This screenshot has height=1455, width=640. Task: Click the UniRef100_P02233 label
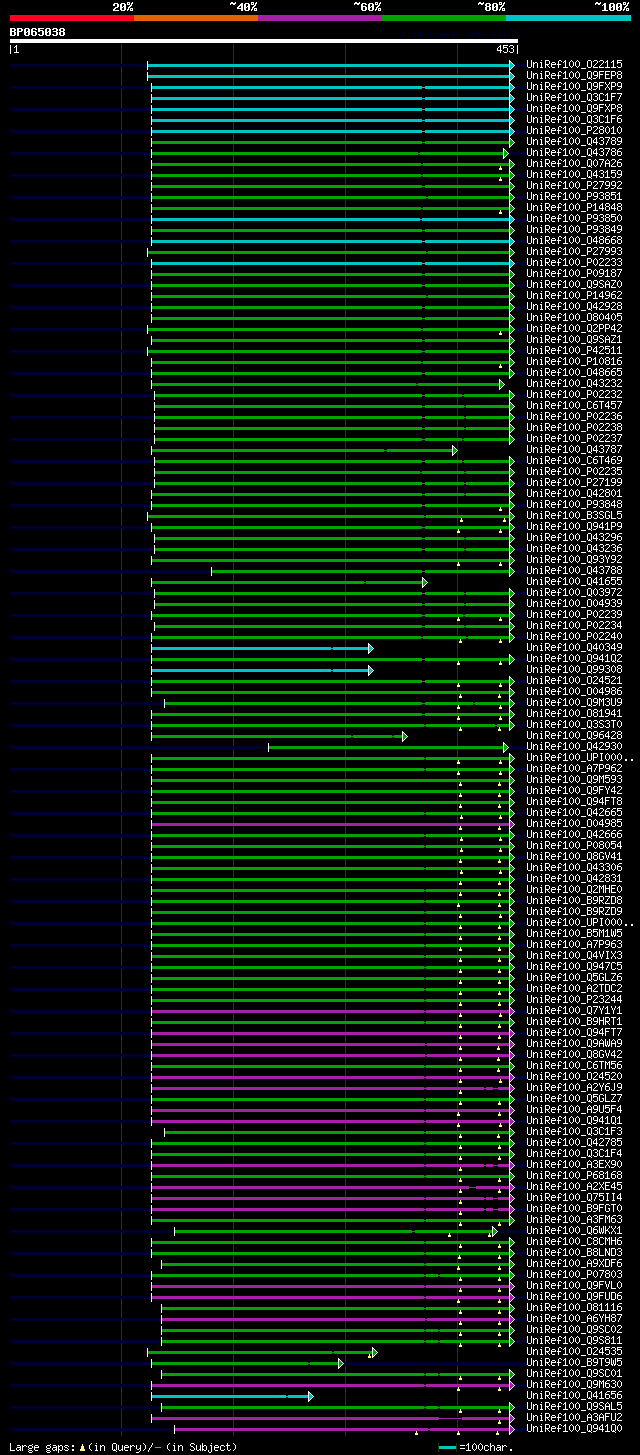(574, 263)
